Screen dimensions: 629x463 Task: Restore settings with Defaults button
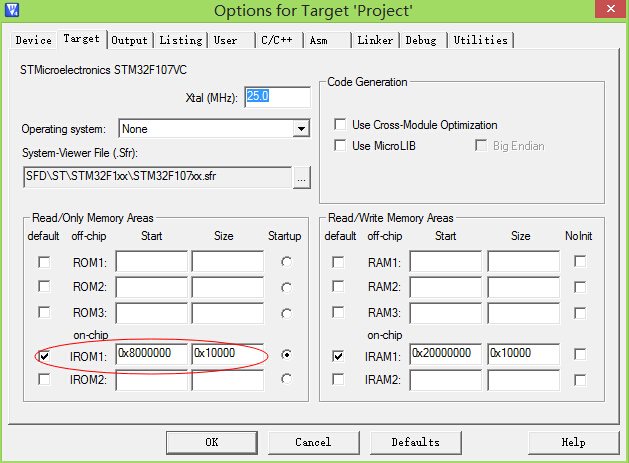(416, 443)
